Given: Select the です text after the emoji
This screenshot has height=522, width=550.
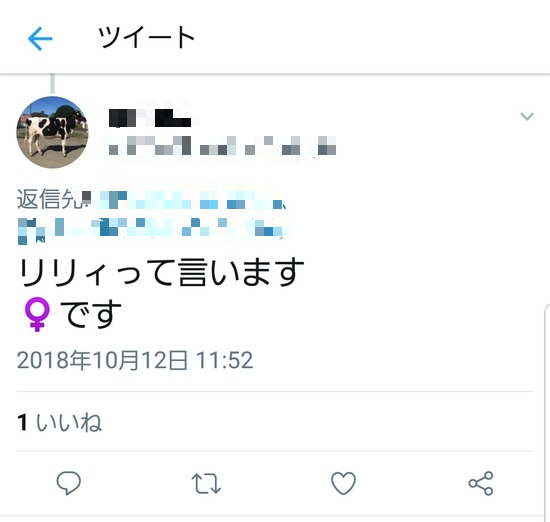Looking at the screenshot, I should (x=91, y=314).
